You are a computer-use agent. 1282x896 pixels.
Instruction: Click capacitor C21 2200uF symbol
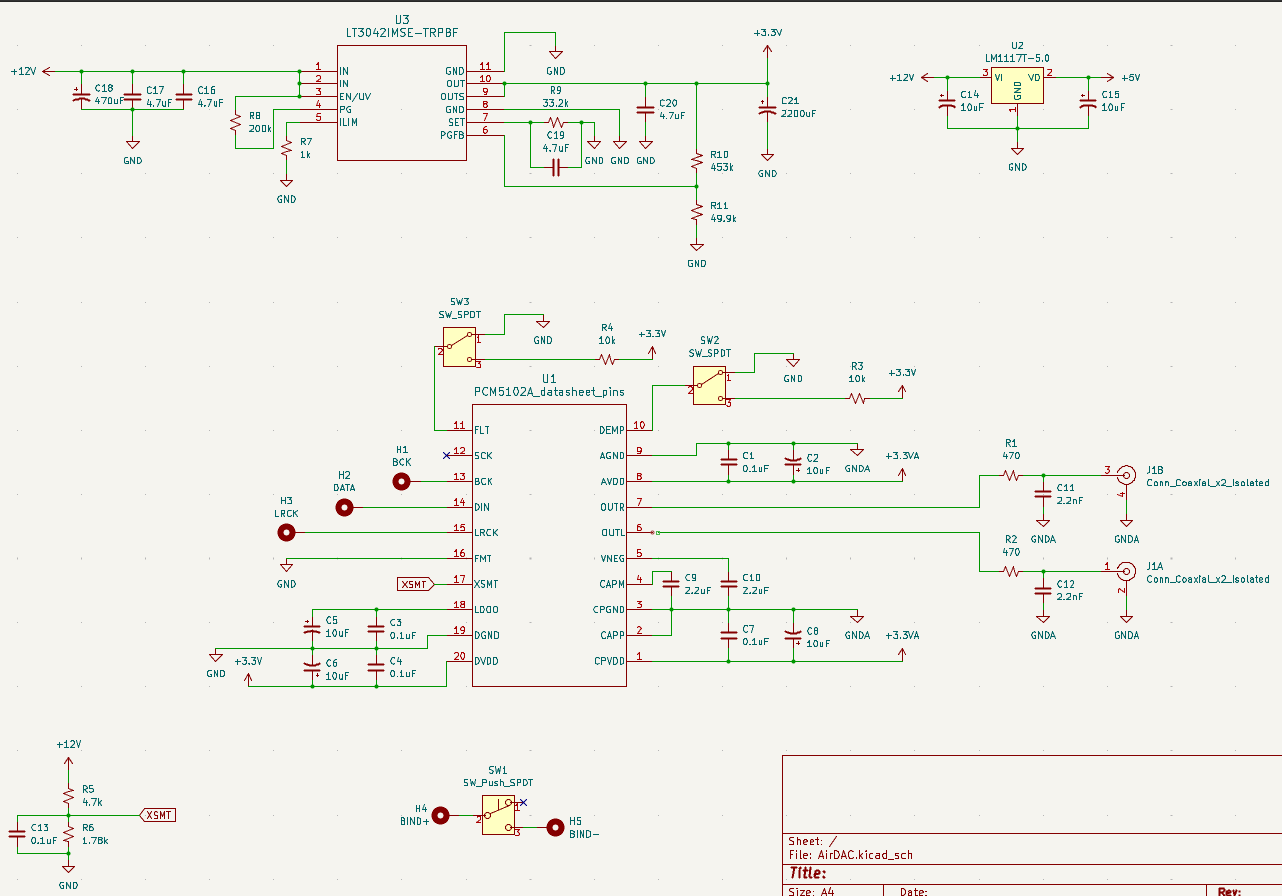(x=767, y=109)
